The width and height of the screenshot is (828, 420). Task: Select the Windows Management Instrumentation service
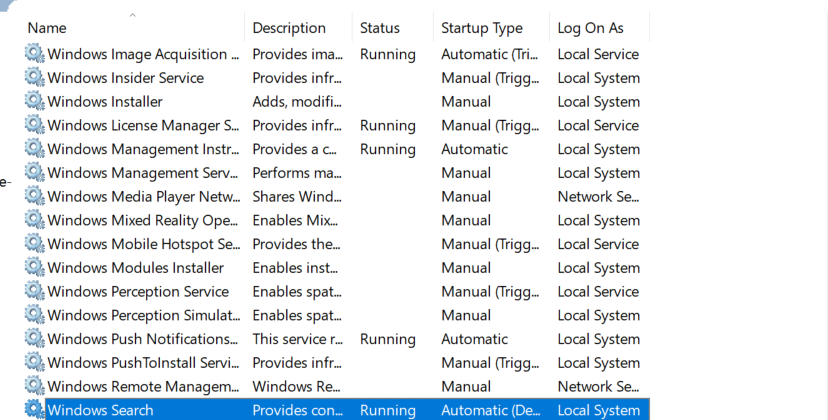[143, 149]
